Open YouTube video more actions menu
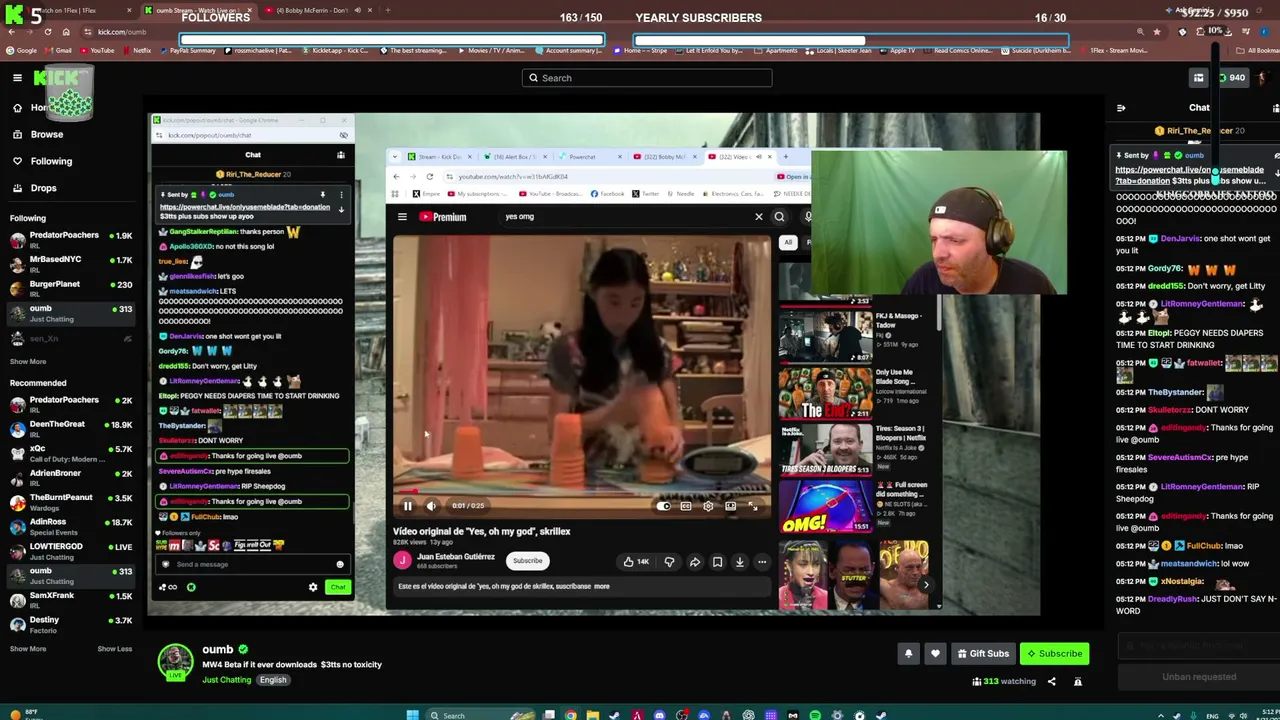The image size is (1280, 720). (762, 562)
